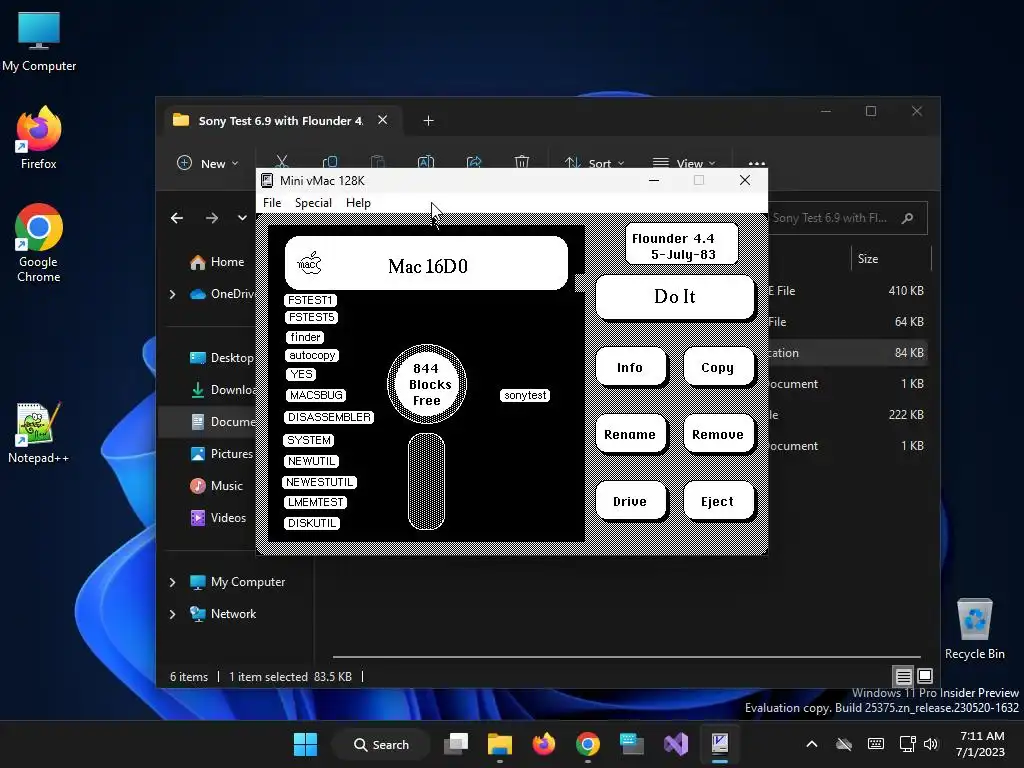This screenshot has width=1024, height=768.
Task: Show hidden system tray icons
Action: [x=812, y=744]
